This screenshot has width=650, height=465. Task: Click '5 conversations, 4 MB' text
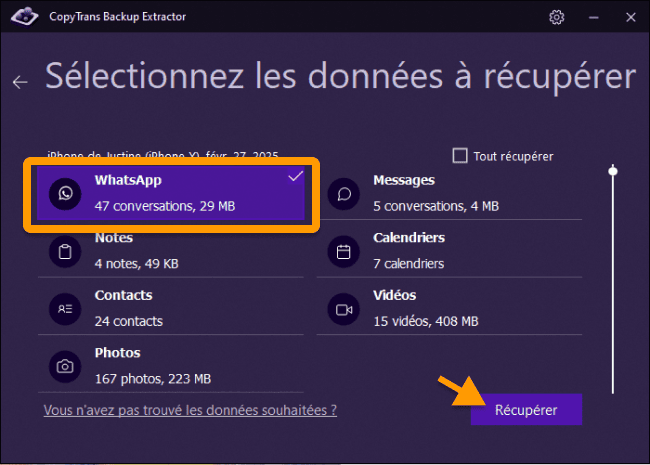pos(436,206)
